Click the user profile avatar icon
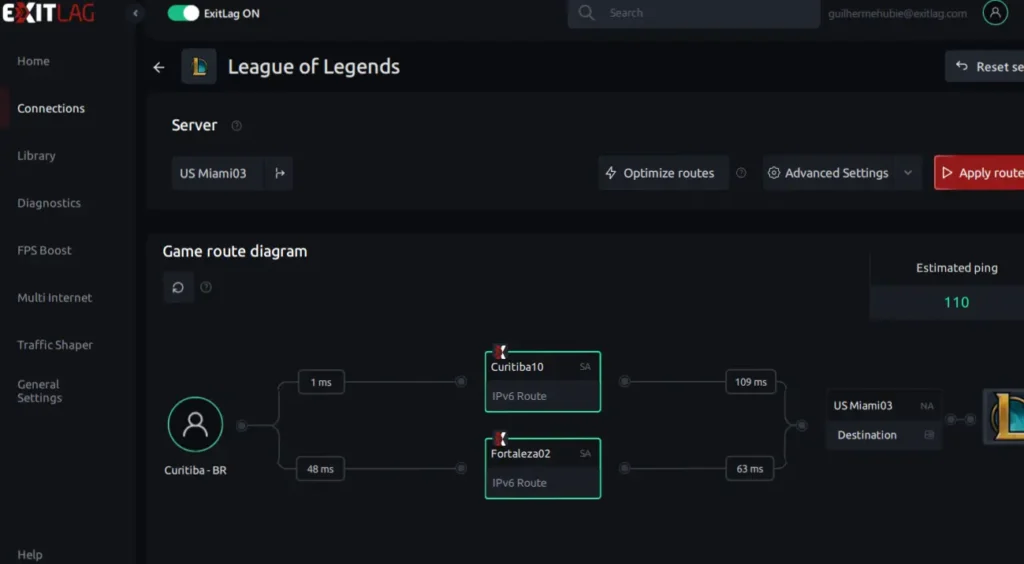 point(995,13)
